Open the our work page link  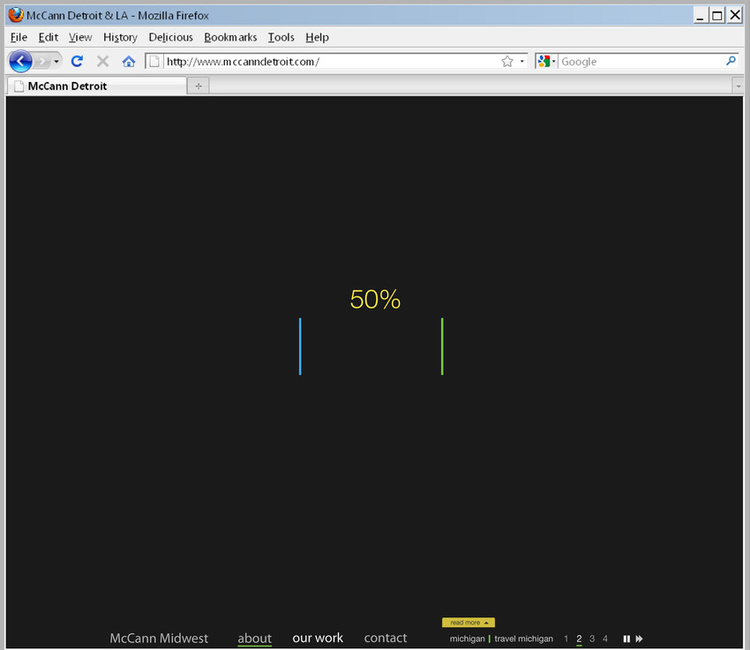(x=317, y=638)
